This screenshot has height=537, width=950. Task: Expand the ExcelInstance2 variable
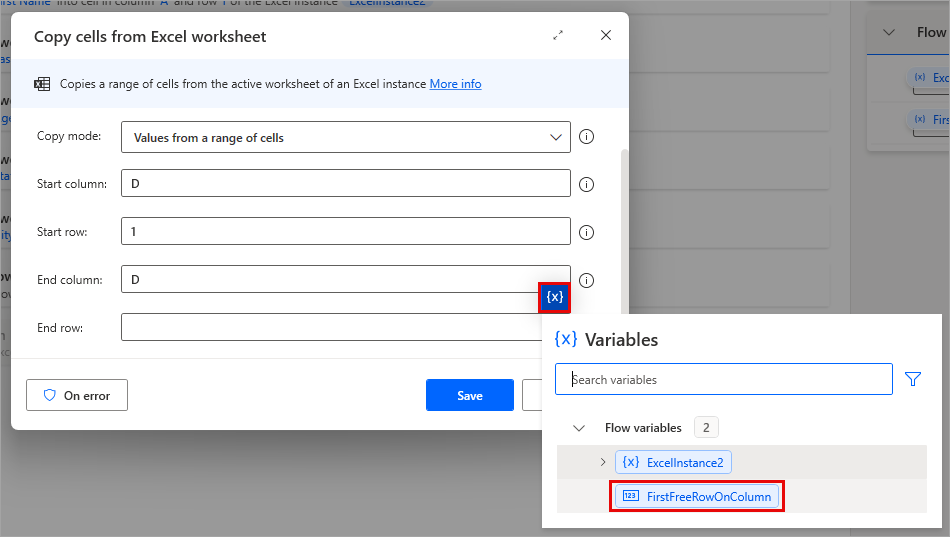coord(603,462)
